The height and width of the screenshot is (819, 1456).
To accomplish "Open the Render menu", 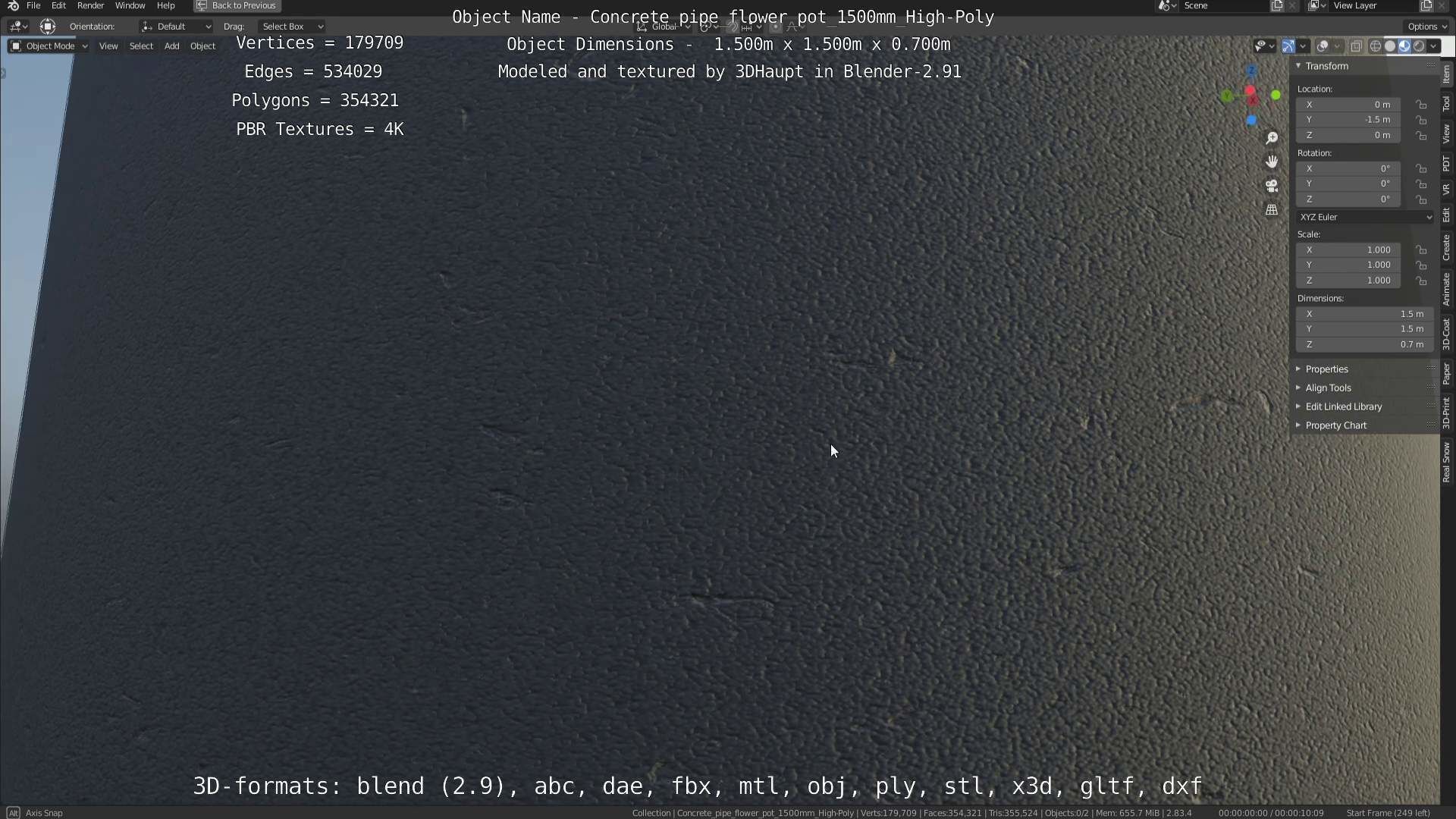I will [x=90, y=6].
